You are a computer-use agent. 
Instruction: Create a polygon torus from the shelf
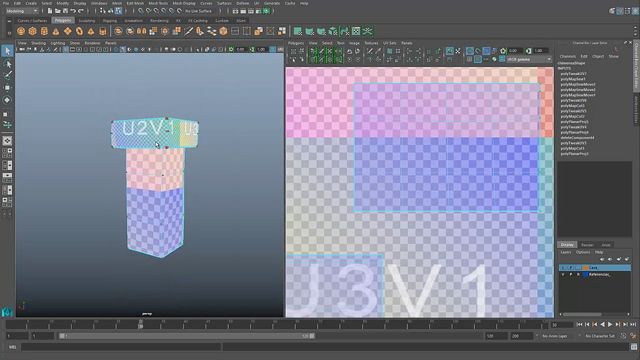(x=79, y=31)
